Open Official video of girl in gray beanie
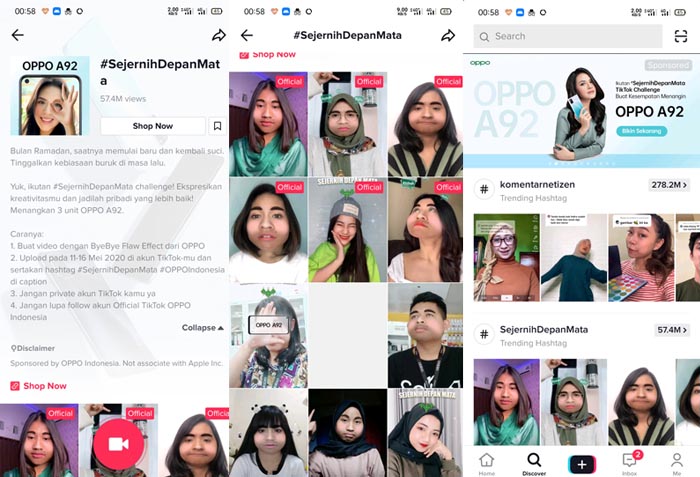Viewport: 700px width, 477px height. (348, 230)
